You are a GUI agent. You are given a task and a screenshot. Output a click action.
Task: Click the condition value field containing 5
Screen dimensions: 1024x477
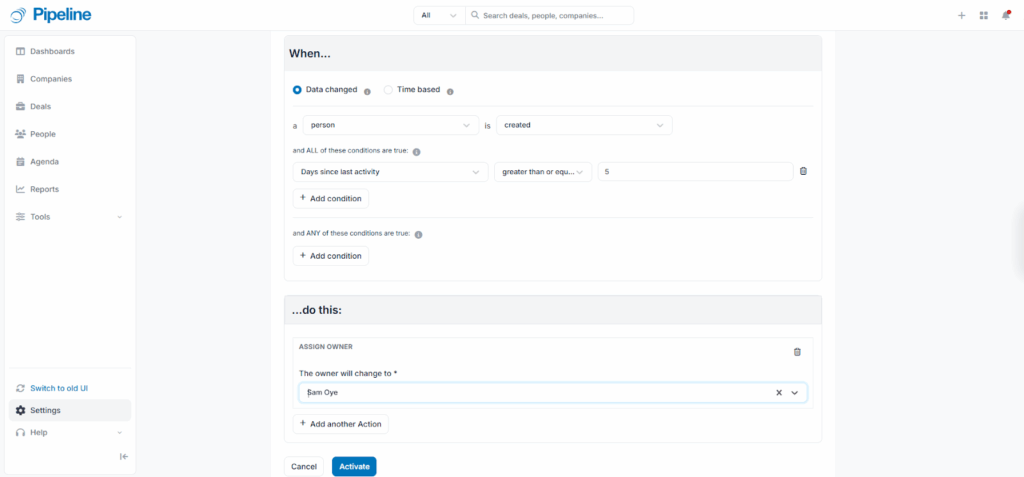695,172
